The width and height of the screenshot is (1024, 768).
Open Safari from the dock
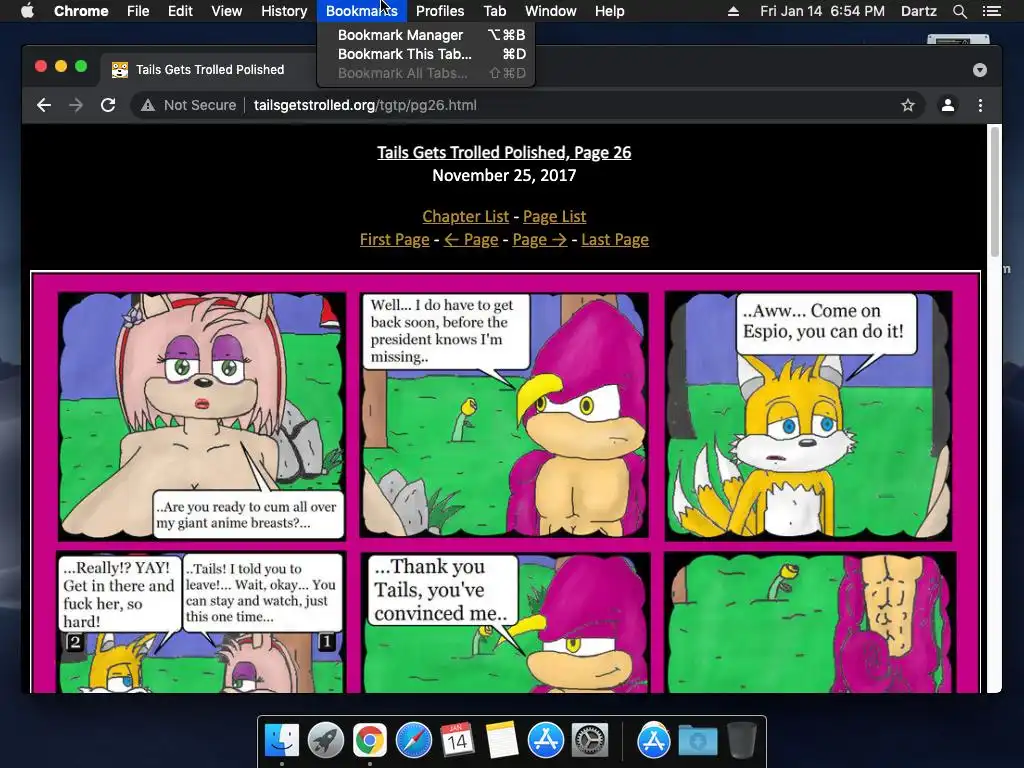413,740
